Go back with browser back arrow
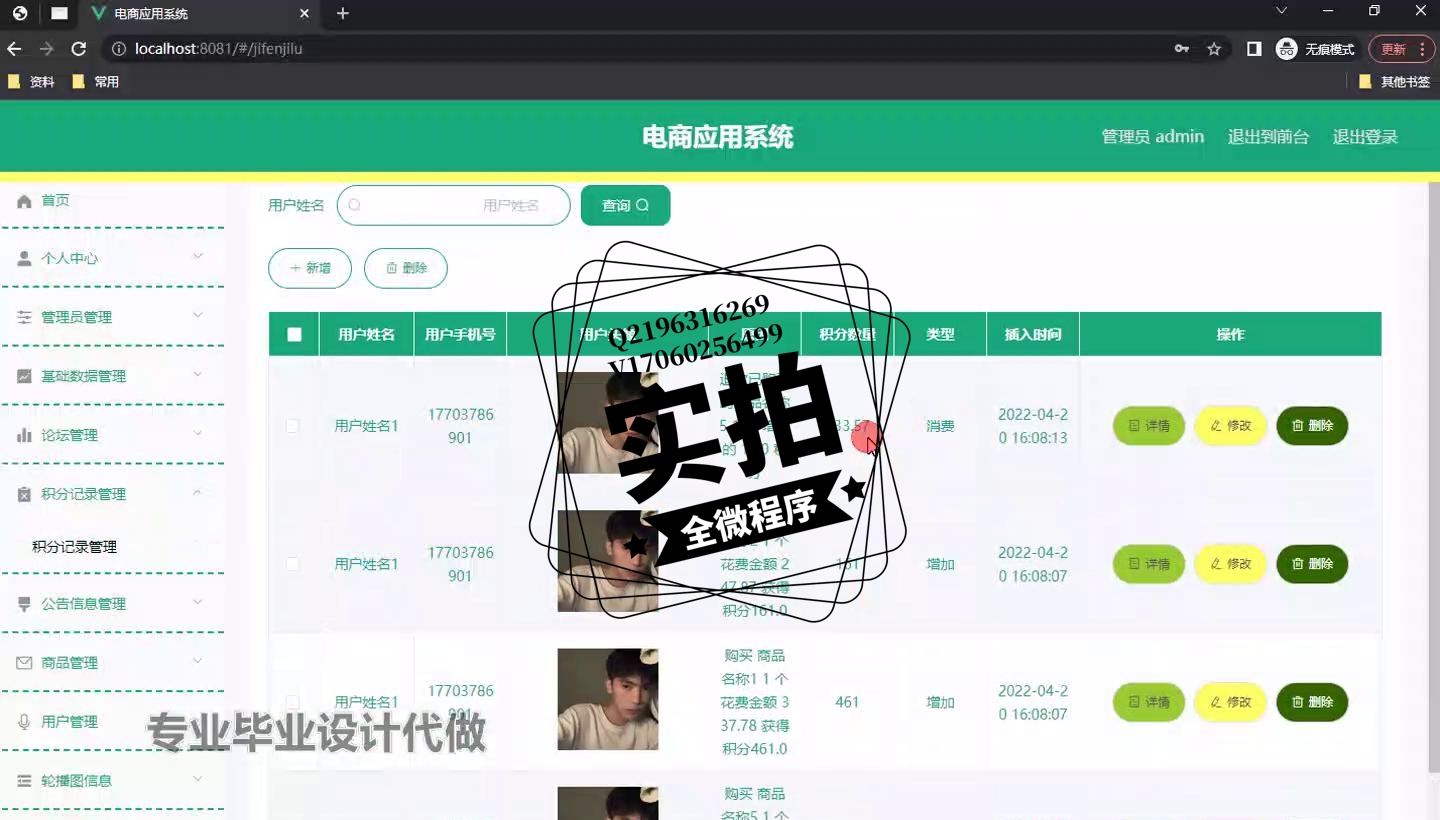 [x=14, y=49]
